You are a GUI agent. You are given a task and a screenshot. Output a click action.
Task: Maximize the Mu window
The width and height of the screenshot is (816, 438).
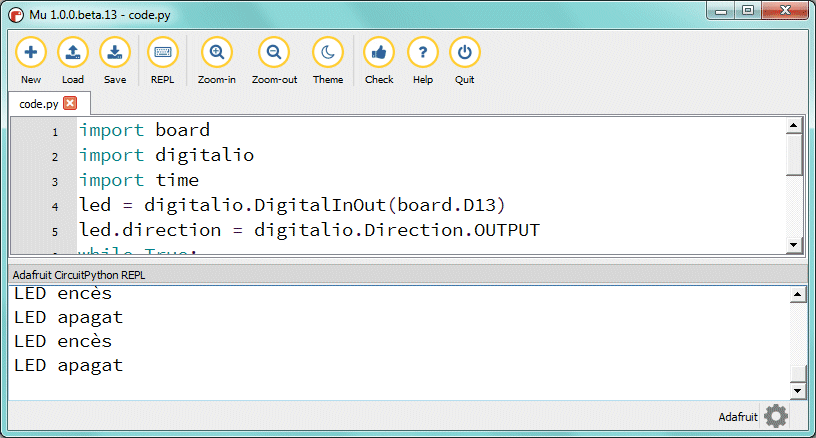click(x=748, y=11)
